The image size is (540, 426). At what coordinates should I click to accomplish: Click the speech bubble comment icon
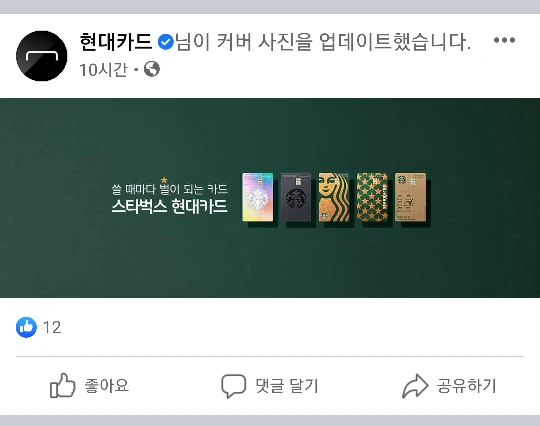coord(233,386)
